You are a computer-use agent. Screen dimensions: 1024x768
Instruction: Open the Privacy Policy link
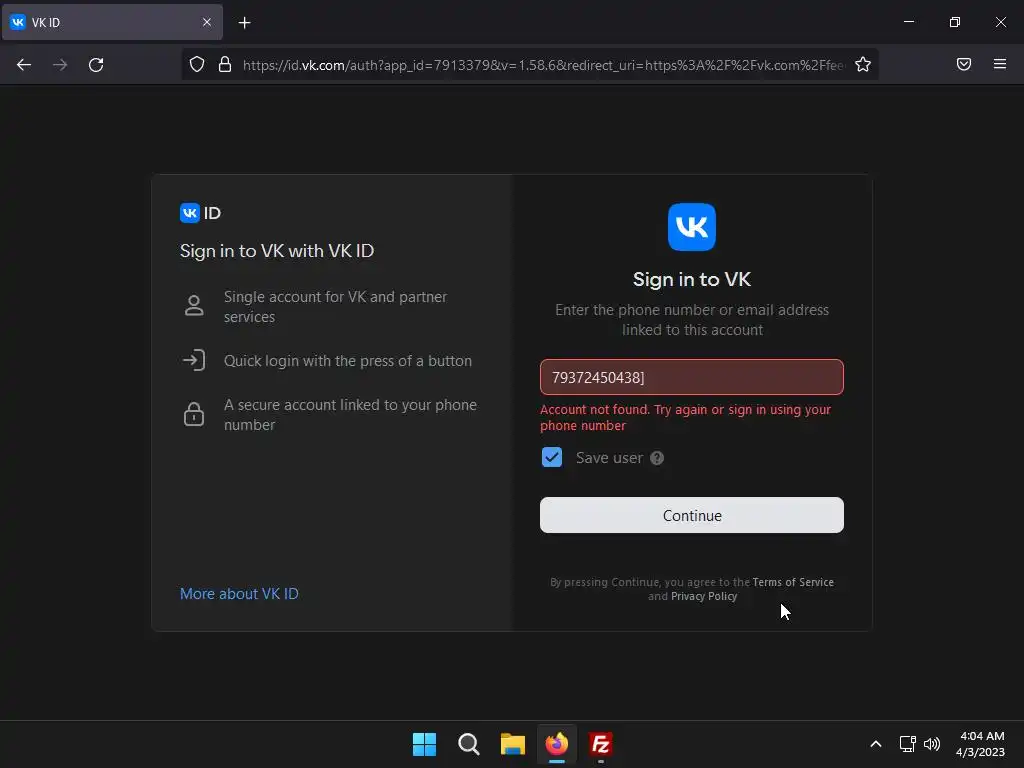pos(704,596)
